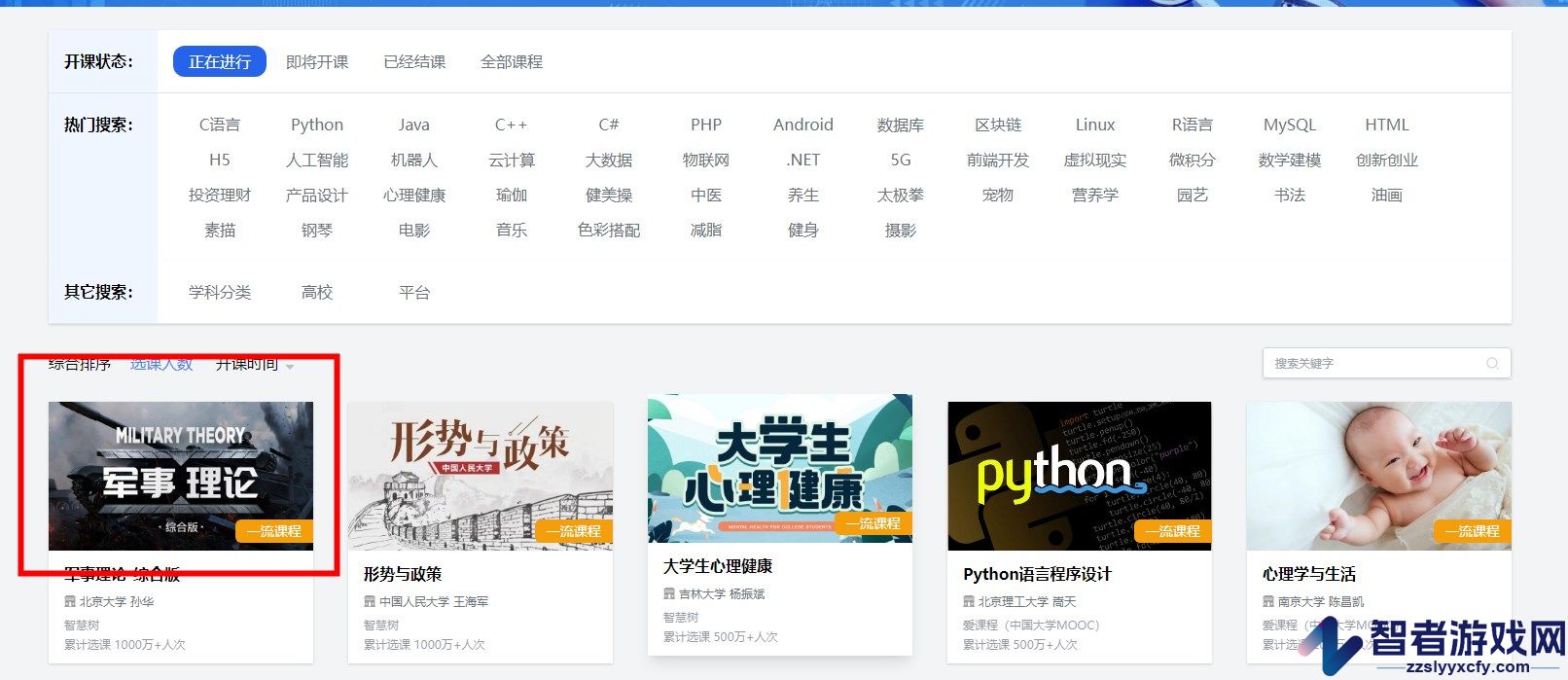Search hot keyword C++
Image resolution: width=1568 pixels, height=680 pixels.
(512, 125)
